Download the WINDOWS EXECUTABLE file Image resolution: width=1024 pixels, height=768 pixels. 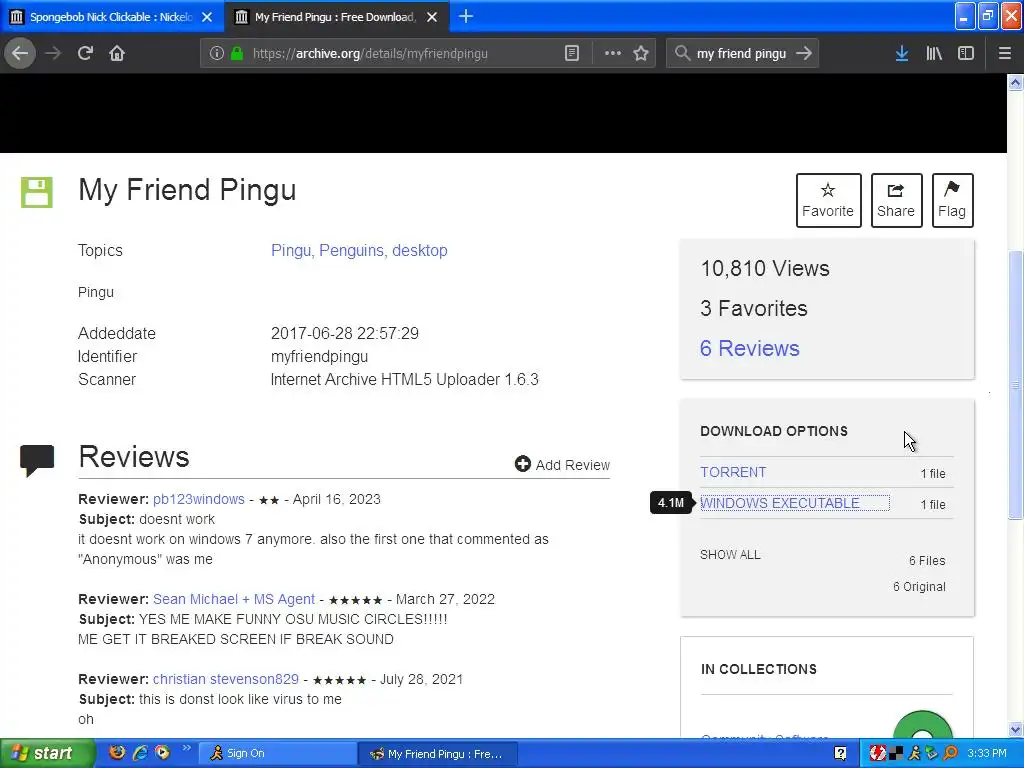pos(794,503)
